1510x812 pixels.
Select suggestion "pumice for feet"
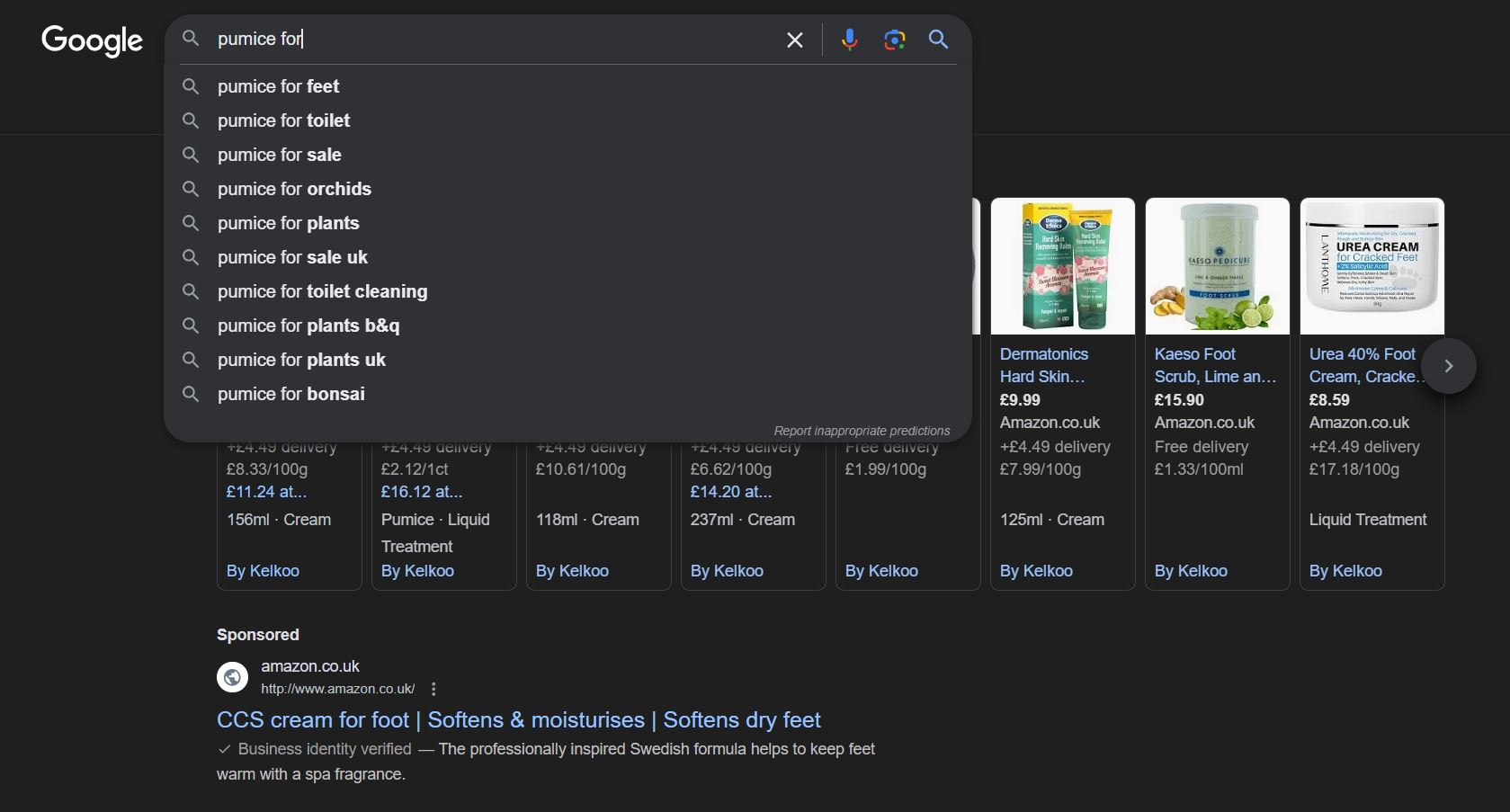tap(278, 86)
